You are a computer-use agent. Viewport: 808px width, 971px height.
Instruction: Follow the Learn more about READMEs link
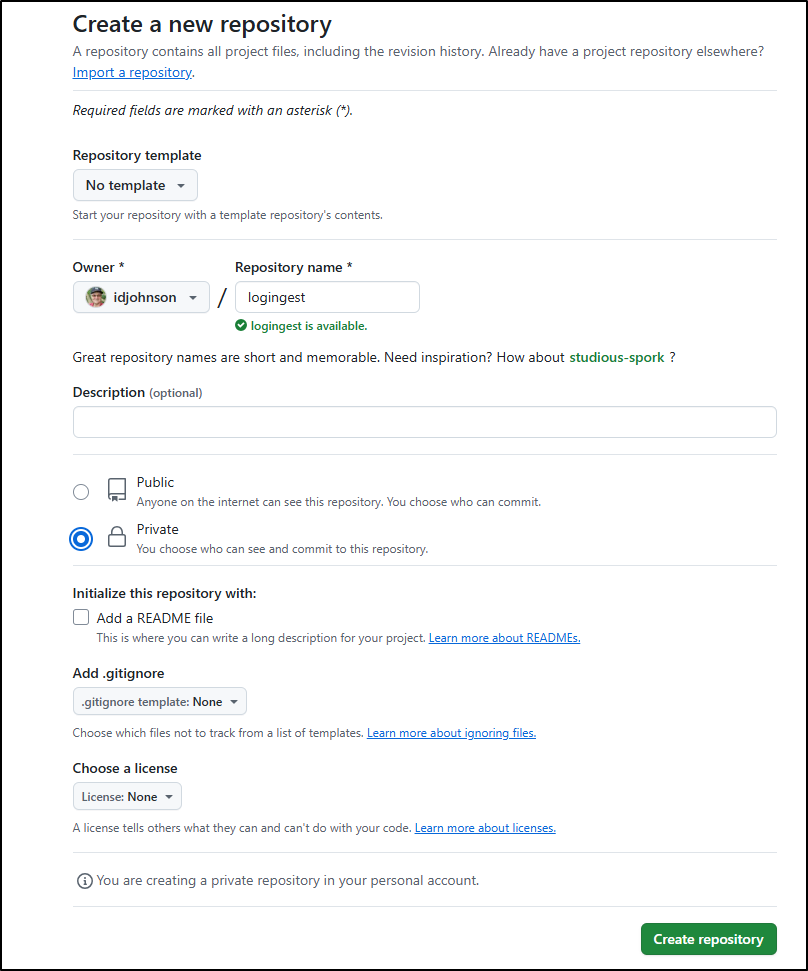pos(505,638)
